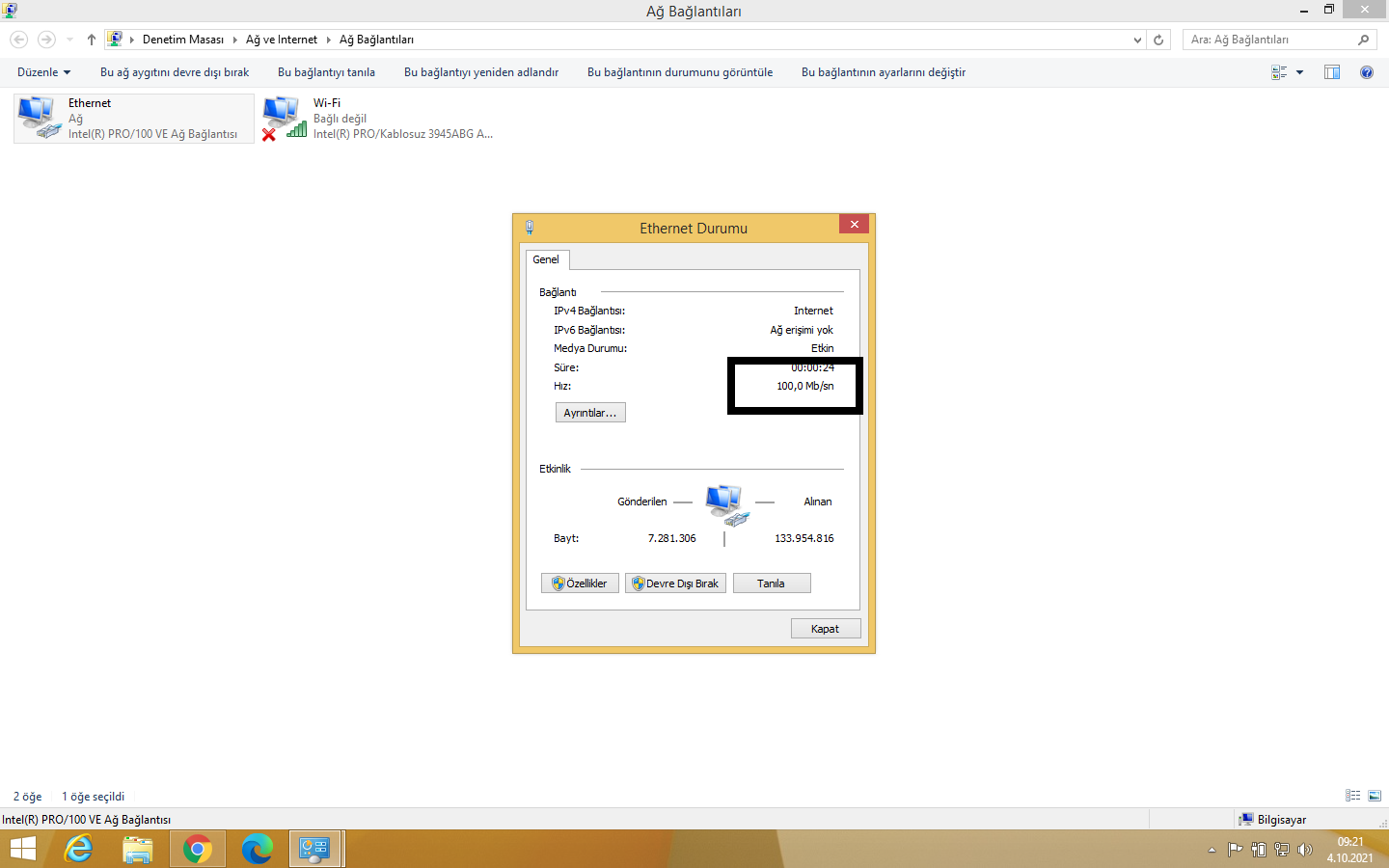
Task: Open the recent locations dropdown arrow
Action: pos(69,40)
